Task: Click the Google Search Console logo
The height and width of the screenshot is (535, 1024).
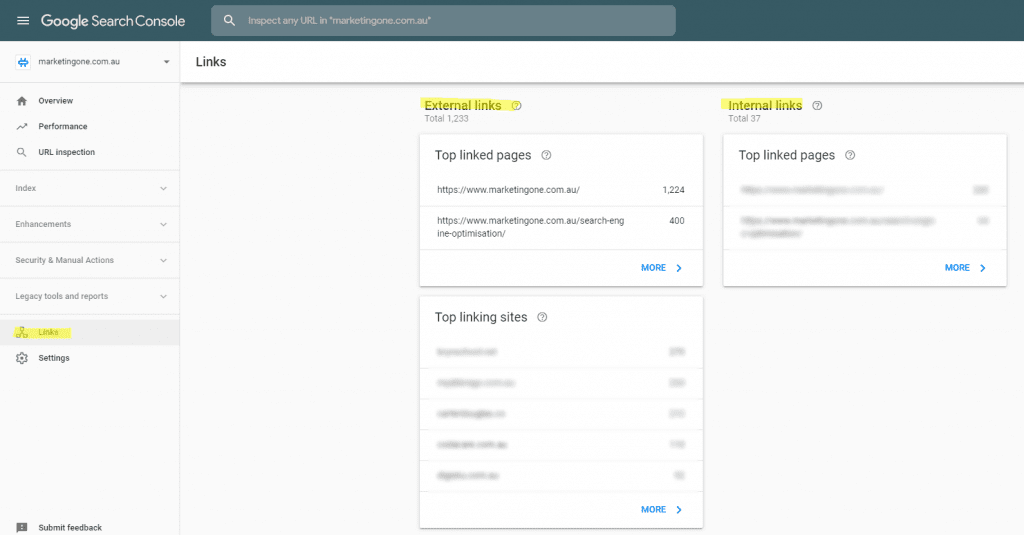Action: [x=113, y=21]
